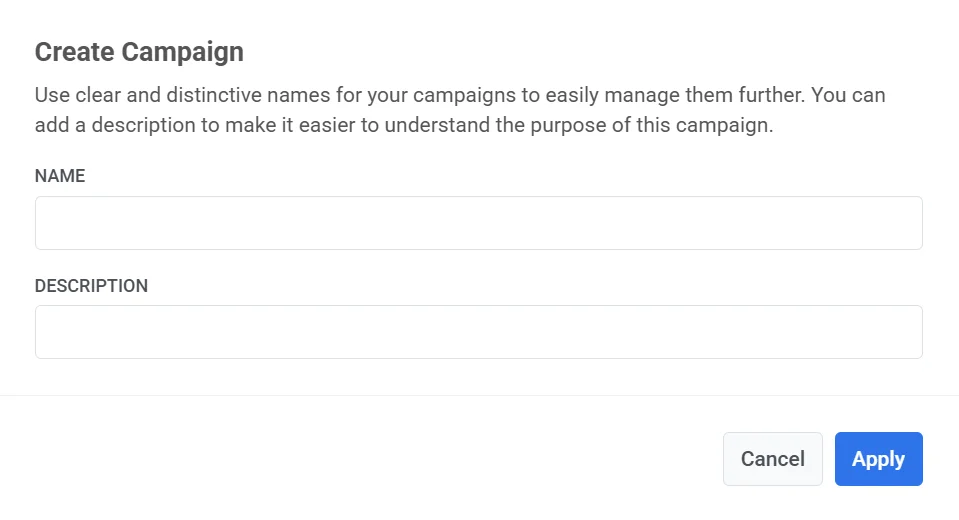Activate the empty field under DESCRIPTION
The height and width of the screenshot is (520, 959).
[x=478, y=332]
